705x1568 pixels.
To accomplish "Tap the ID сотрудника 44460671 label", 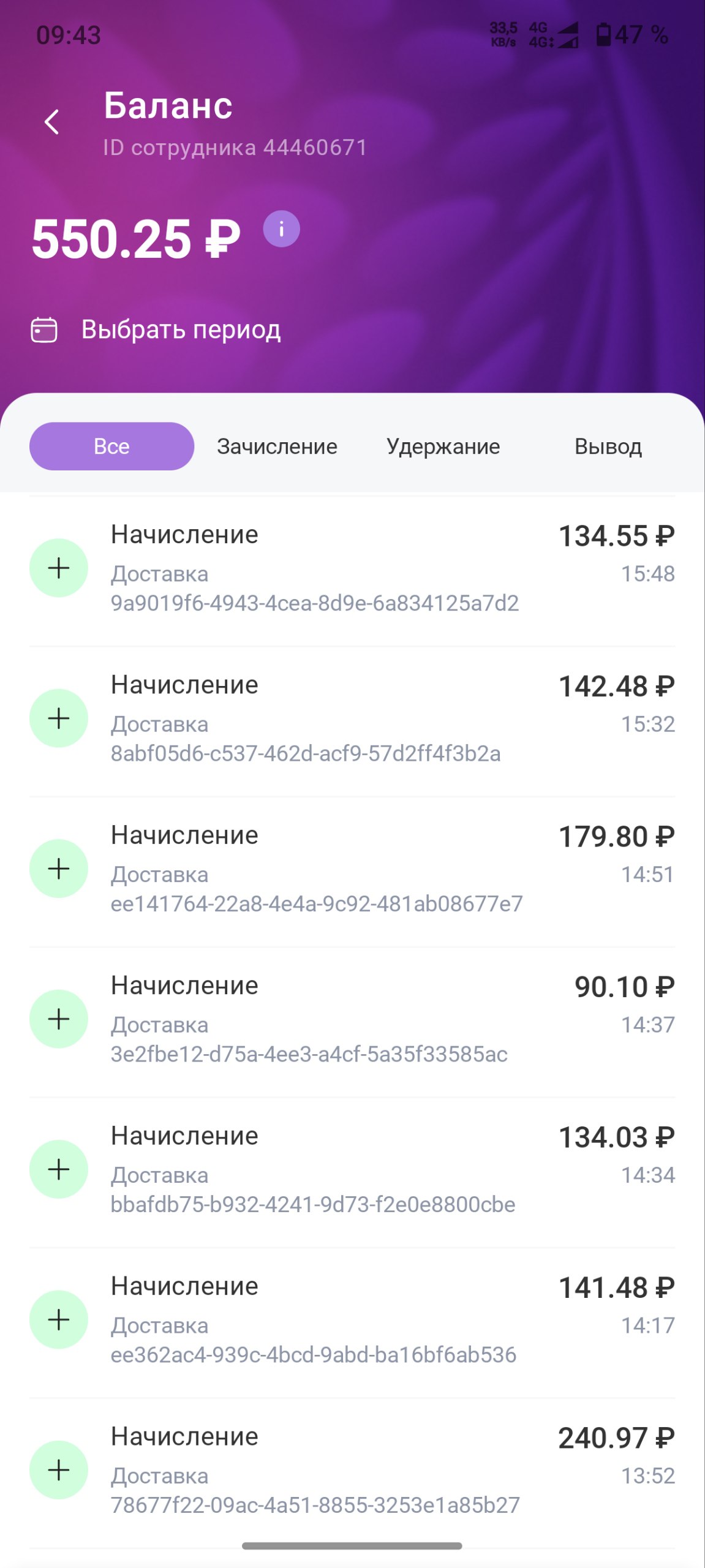I will coord(235,148).
